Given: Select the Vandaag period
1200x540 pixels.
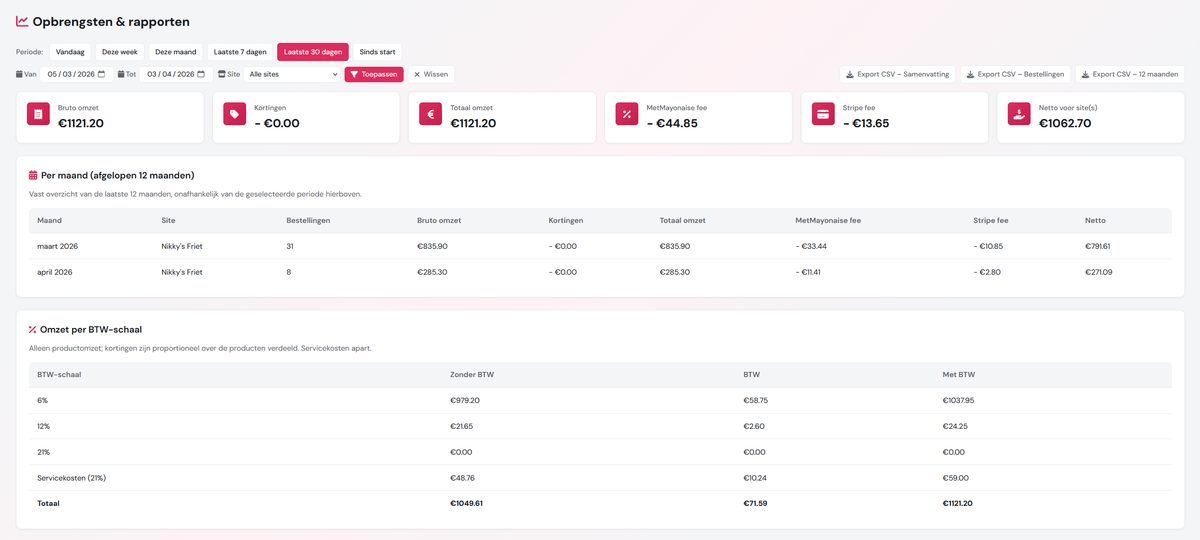Looking at the screenshot, I should 70,52.
